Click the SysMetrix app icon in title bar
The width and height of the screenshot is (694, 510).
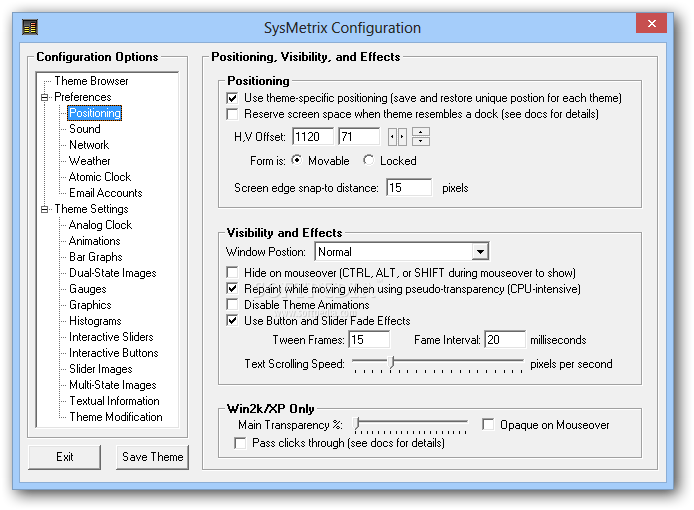(30, 27)
